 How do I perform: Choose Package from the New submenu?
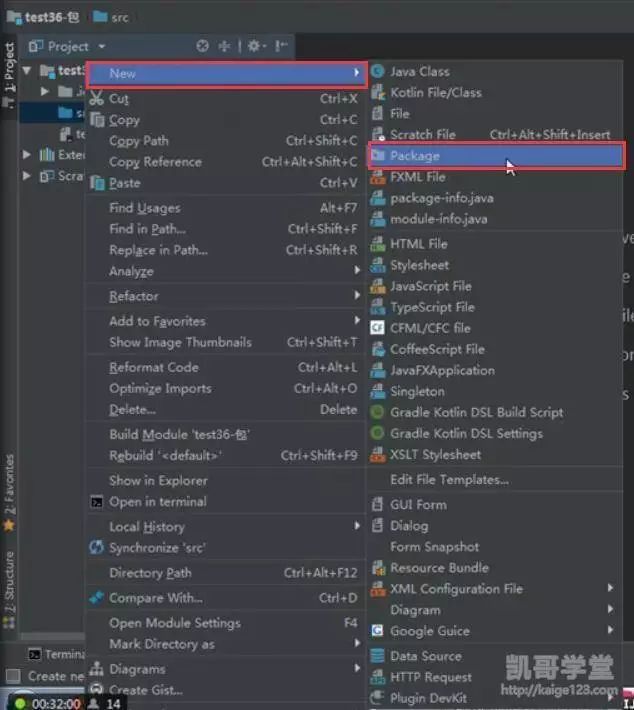tap(496, 156)
